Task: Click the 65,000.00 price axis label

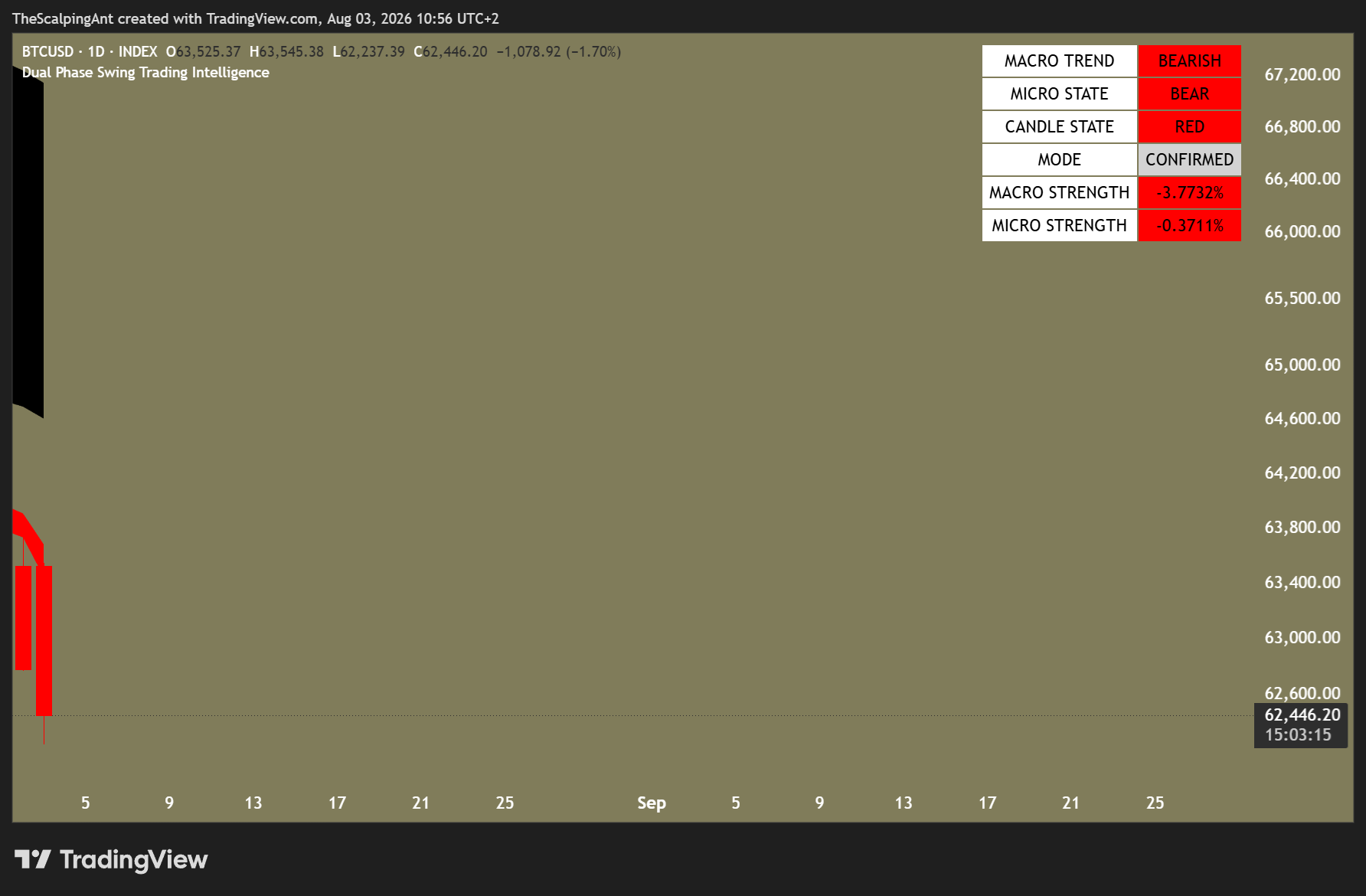Action: 1302,365
